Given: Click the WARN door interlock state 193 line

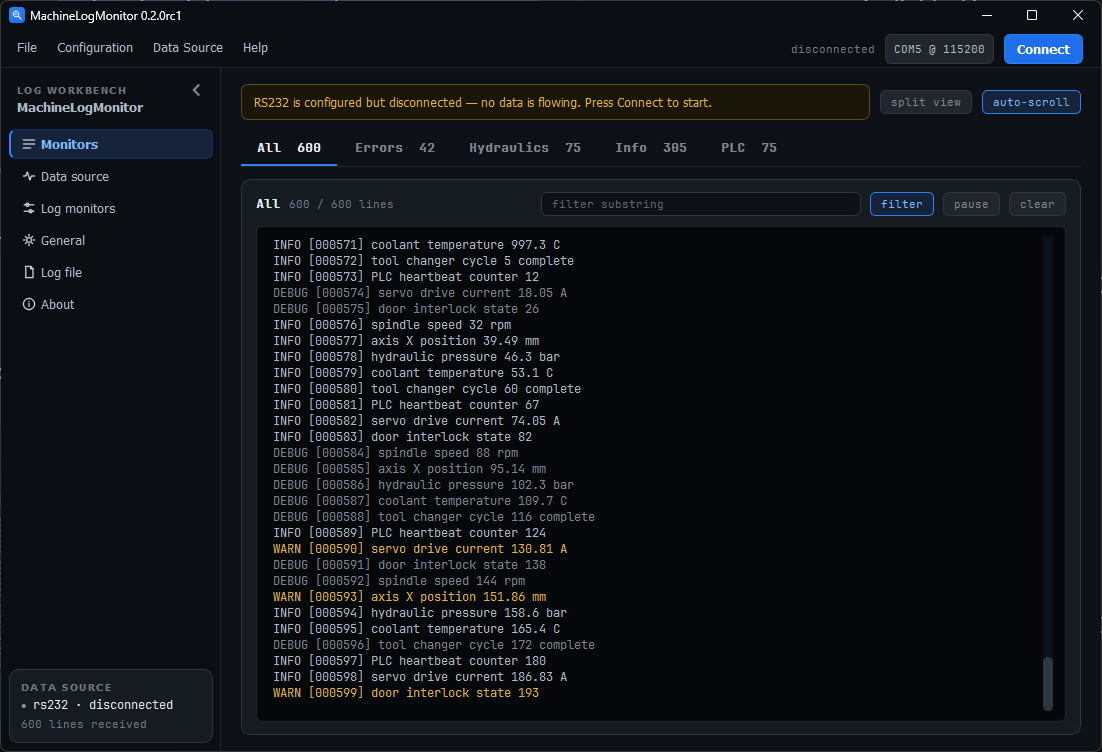Looking at the screenshot, I should point(406,693).
